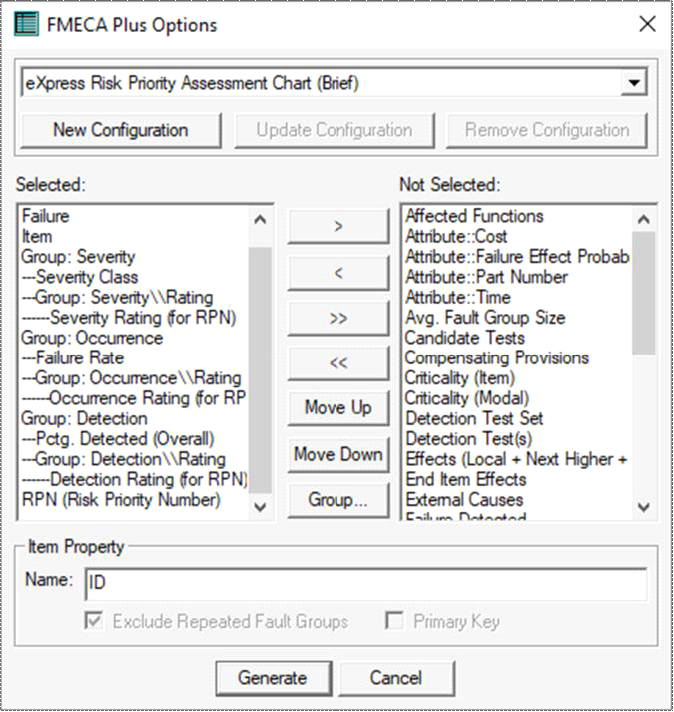
Task: Toggle the Primary Key checkbox
Action: click(394, 621)
